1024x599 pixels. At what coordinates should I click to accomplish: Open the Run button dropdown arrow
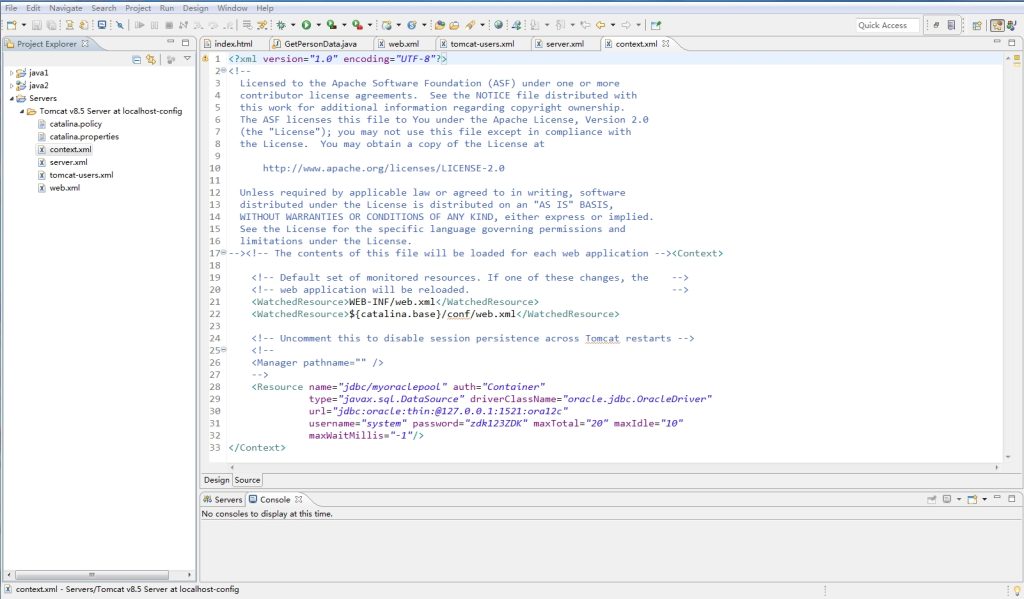point(317,25)
